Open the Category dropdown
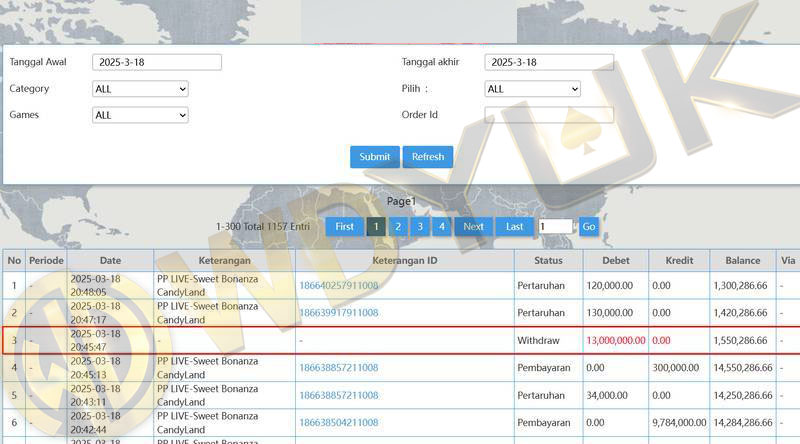800x444 pixels. 140,89
